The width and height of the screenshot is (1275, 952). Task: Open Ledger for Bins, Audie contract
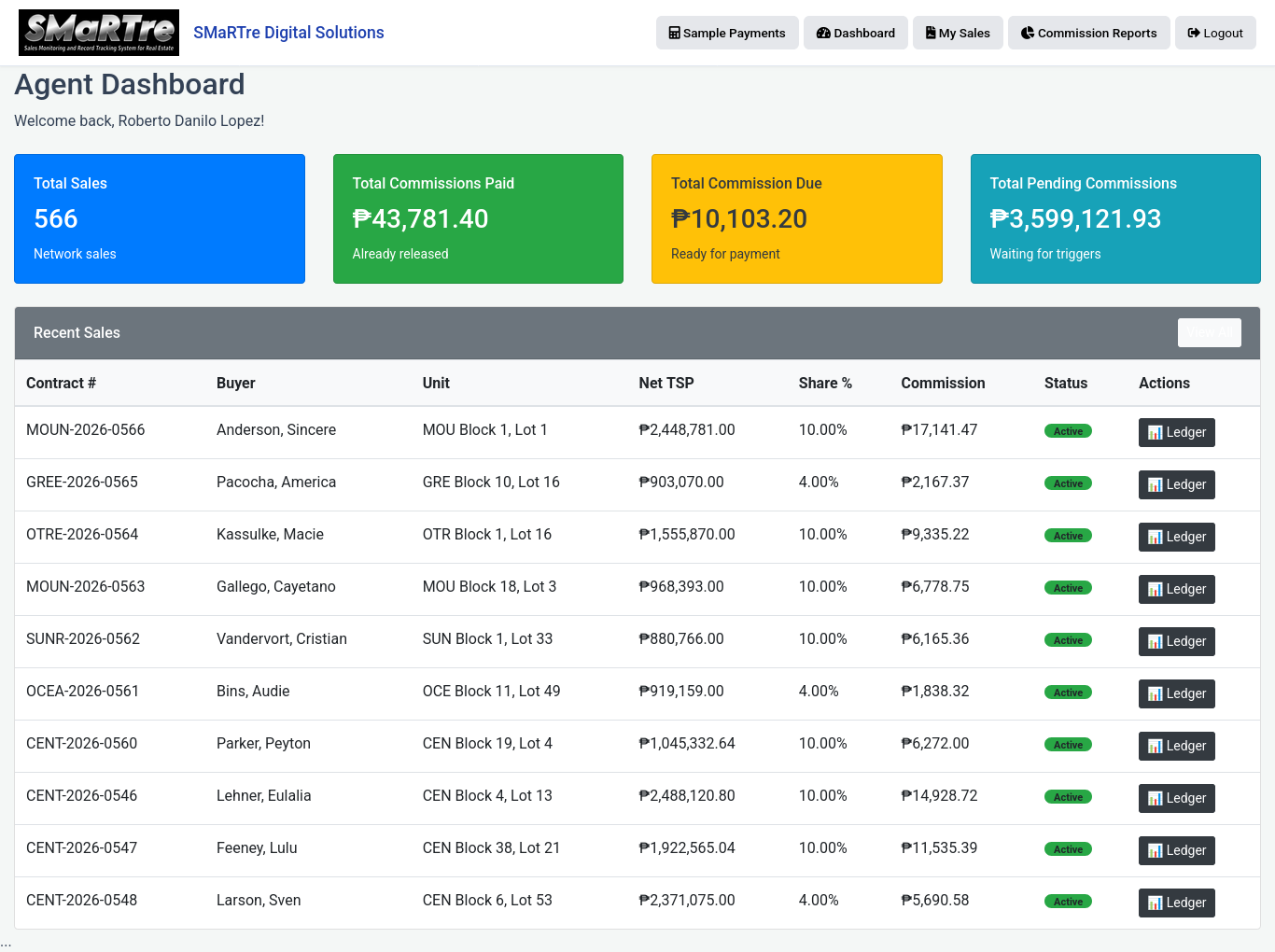[x=1176, y=693]
